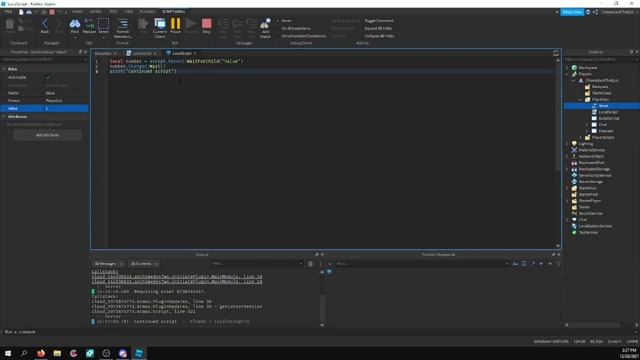Stop the running test

tap(207, 26)
